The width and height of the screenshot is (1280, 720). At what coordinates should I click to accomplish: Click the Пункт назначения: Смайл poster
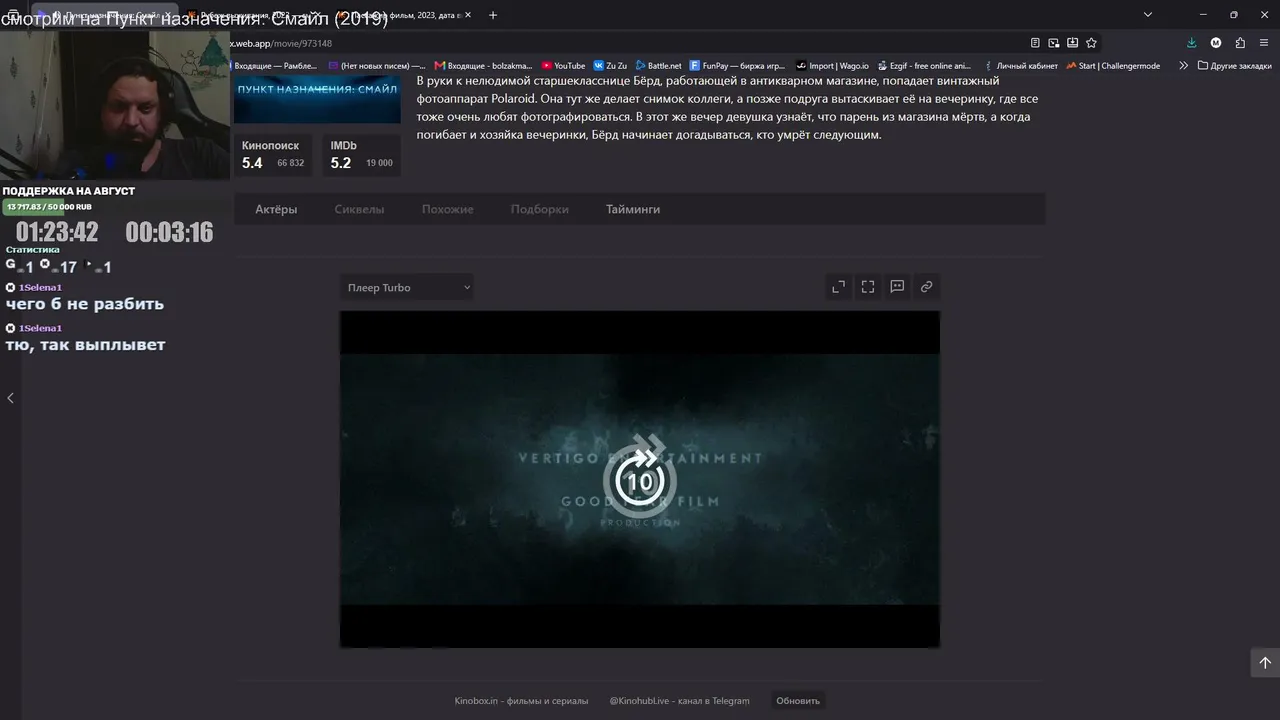coord(317,99)
